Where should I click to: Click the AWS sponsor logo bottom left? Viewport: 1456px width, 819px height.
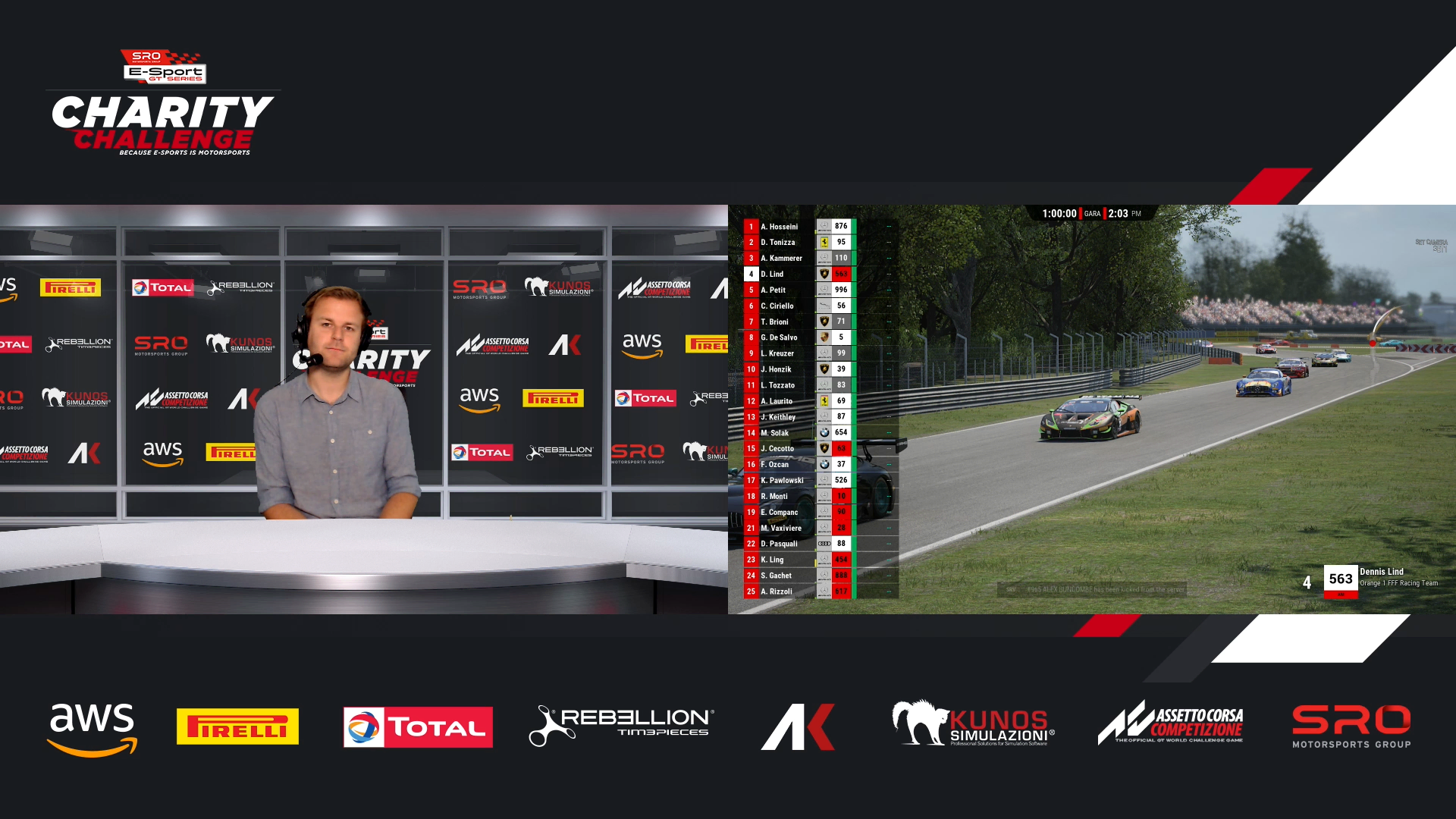[90, 726]
